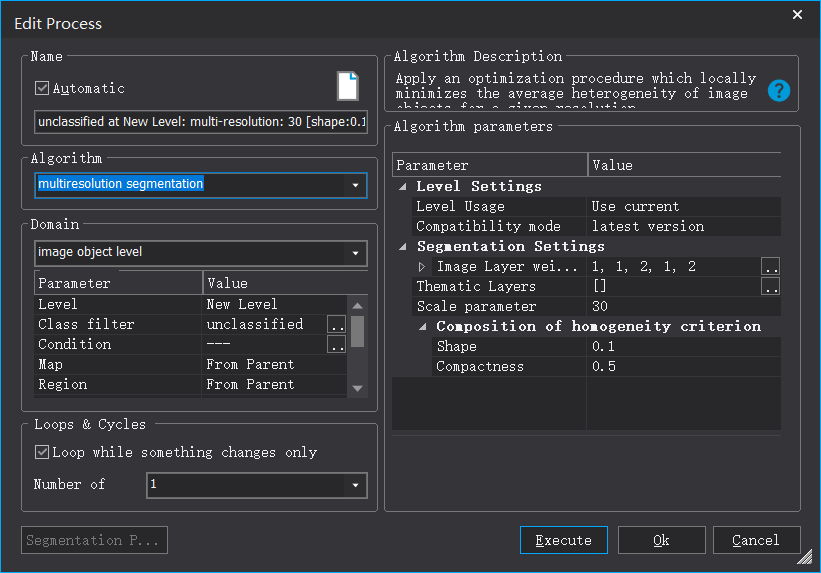Image resolution: width=821 pixels, height=573 pixels.
Task: Expand the Image Layer weights row
Action: tap(422, 267)
